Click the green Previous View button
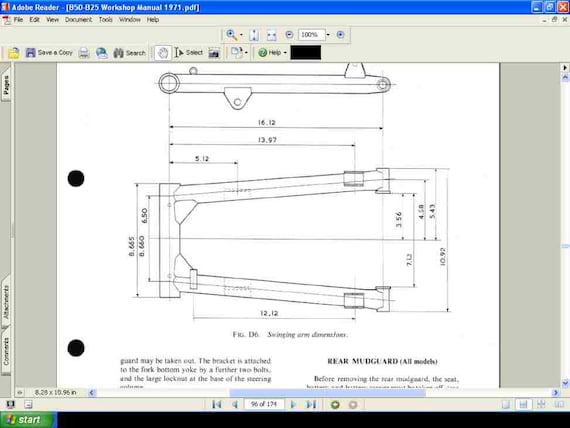 pyautogui.click(x=335, y=404)
